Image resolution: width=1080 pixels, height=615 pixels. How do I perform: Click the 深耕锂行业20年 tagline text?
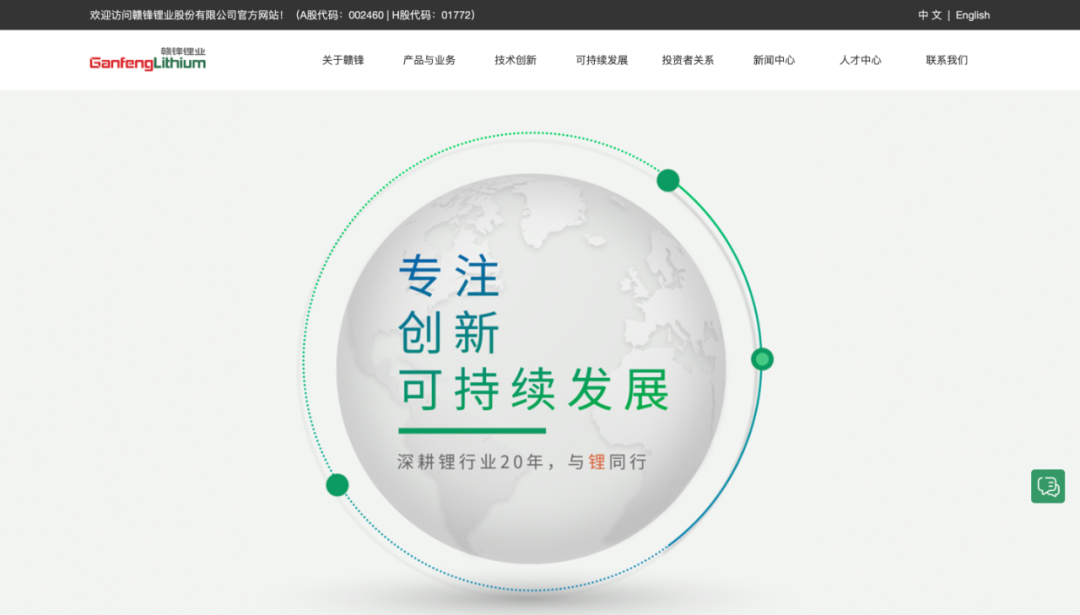522,463
